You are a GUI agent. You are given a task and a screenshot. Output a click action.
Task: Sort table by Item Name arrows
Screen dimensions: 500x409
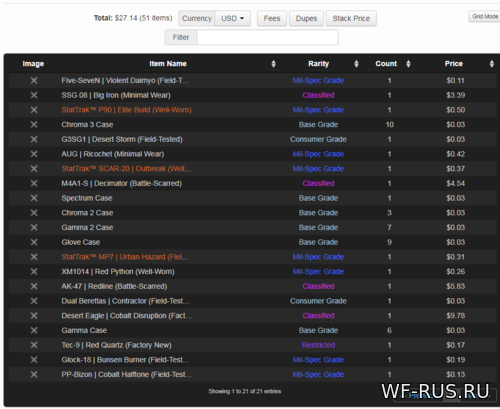coord(273,64)
